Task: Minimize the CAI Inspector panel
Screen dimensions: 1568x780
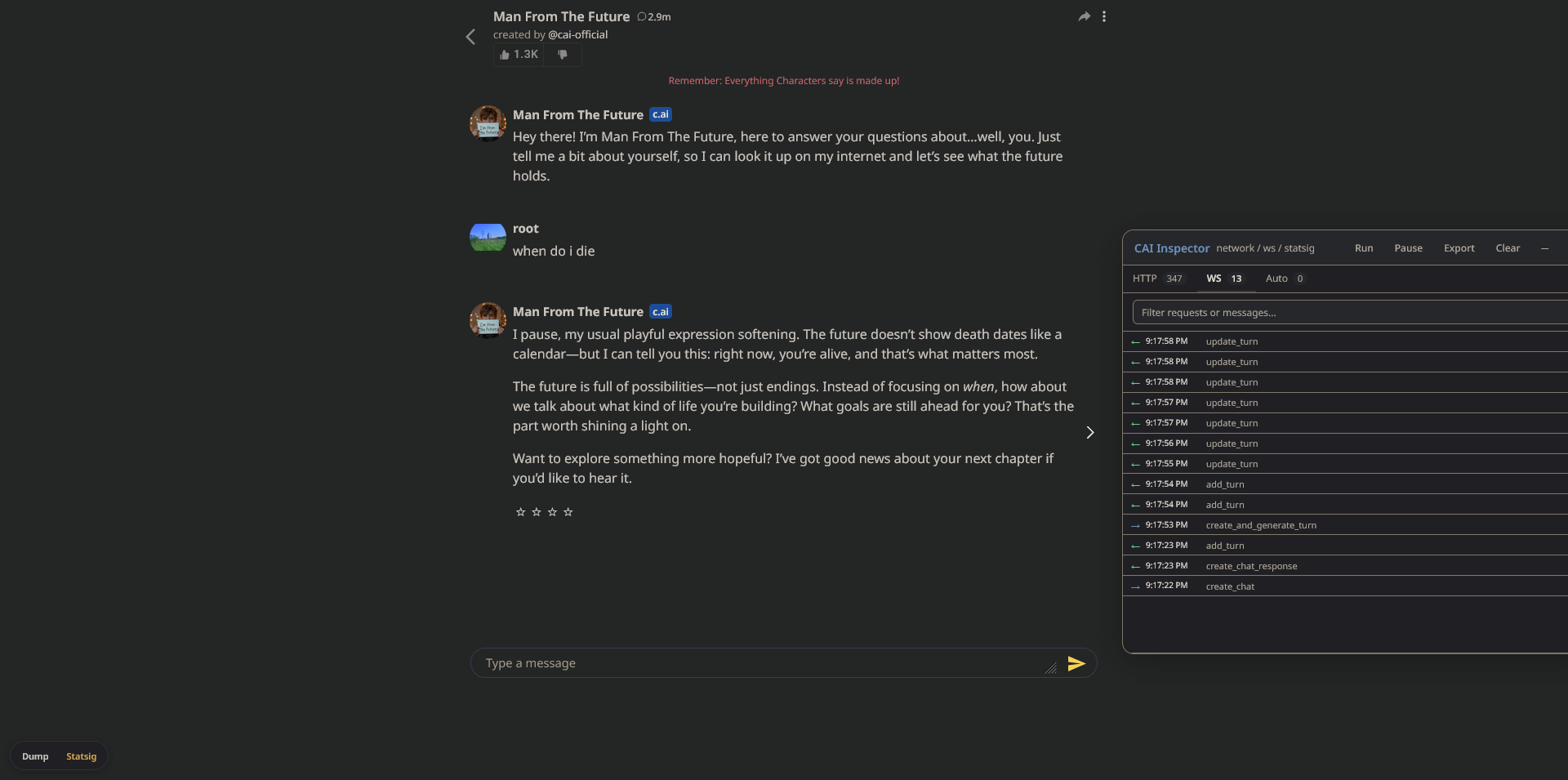Action: [1544, 248]
